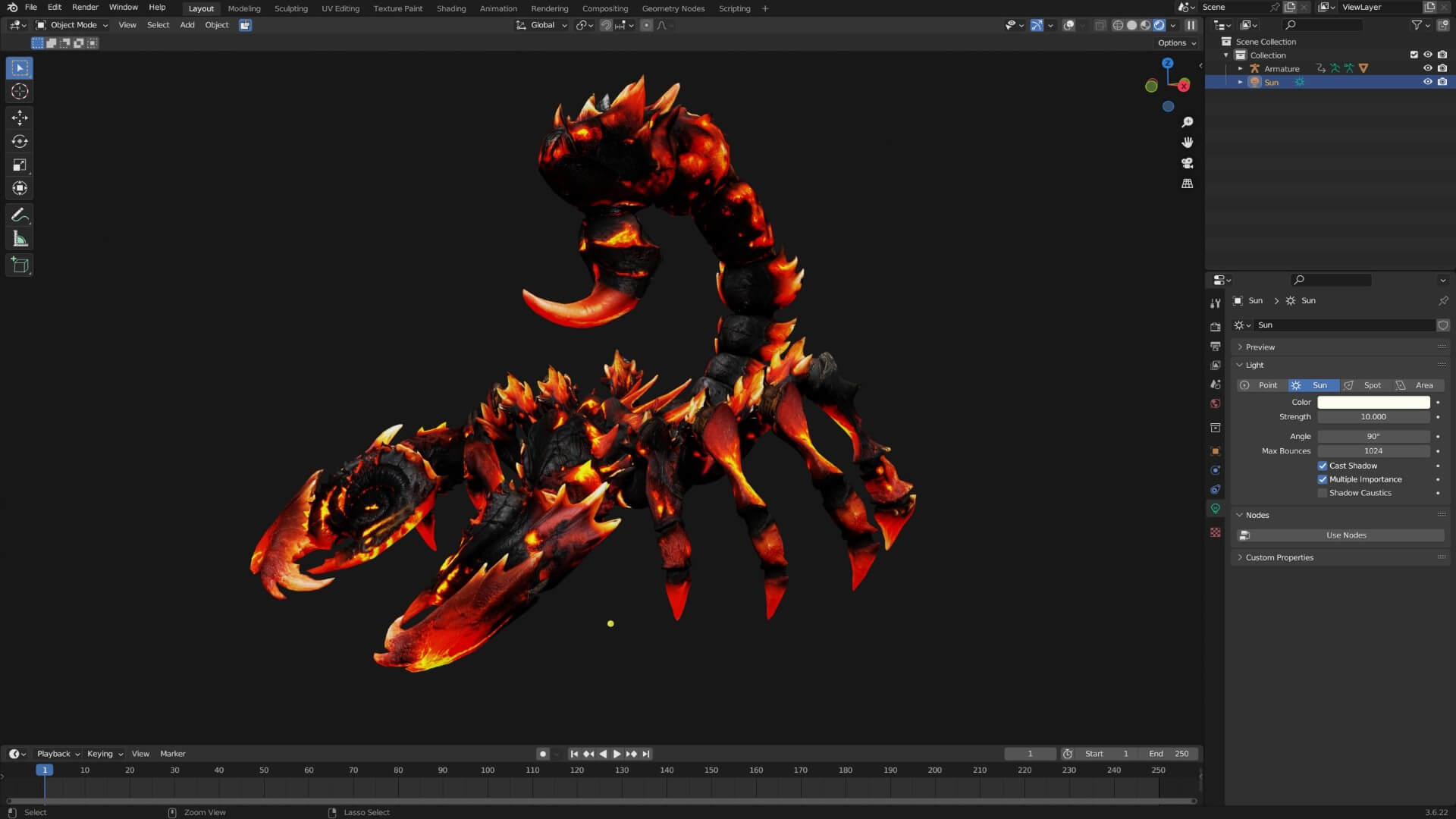Image resolution: width=1456 pixels, height=819 pixels.
Task: Open the Render properties tab
Action: (1216, 327)
